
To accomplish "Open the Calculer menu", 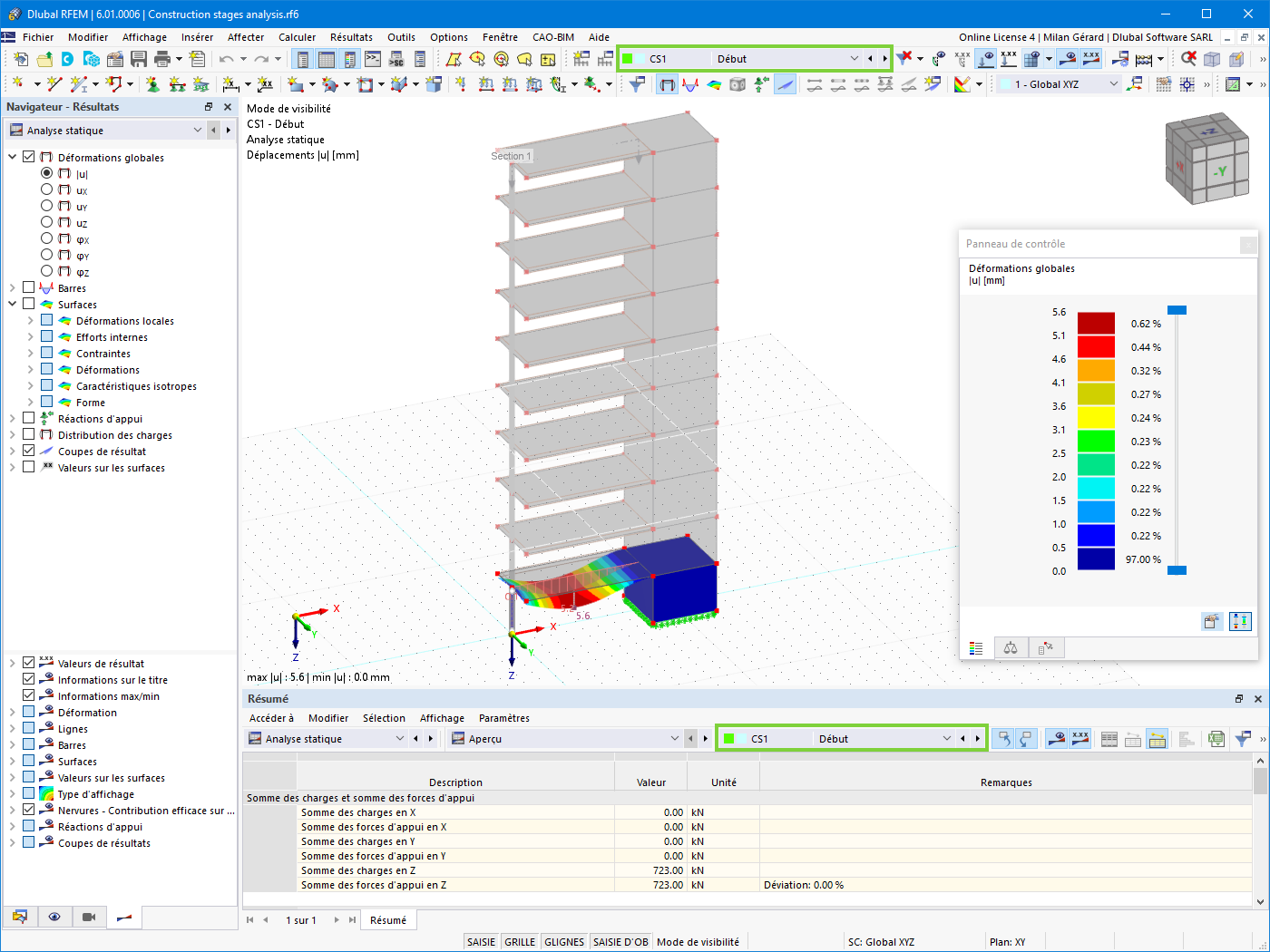I will click(x=298, y=37).
